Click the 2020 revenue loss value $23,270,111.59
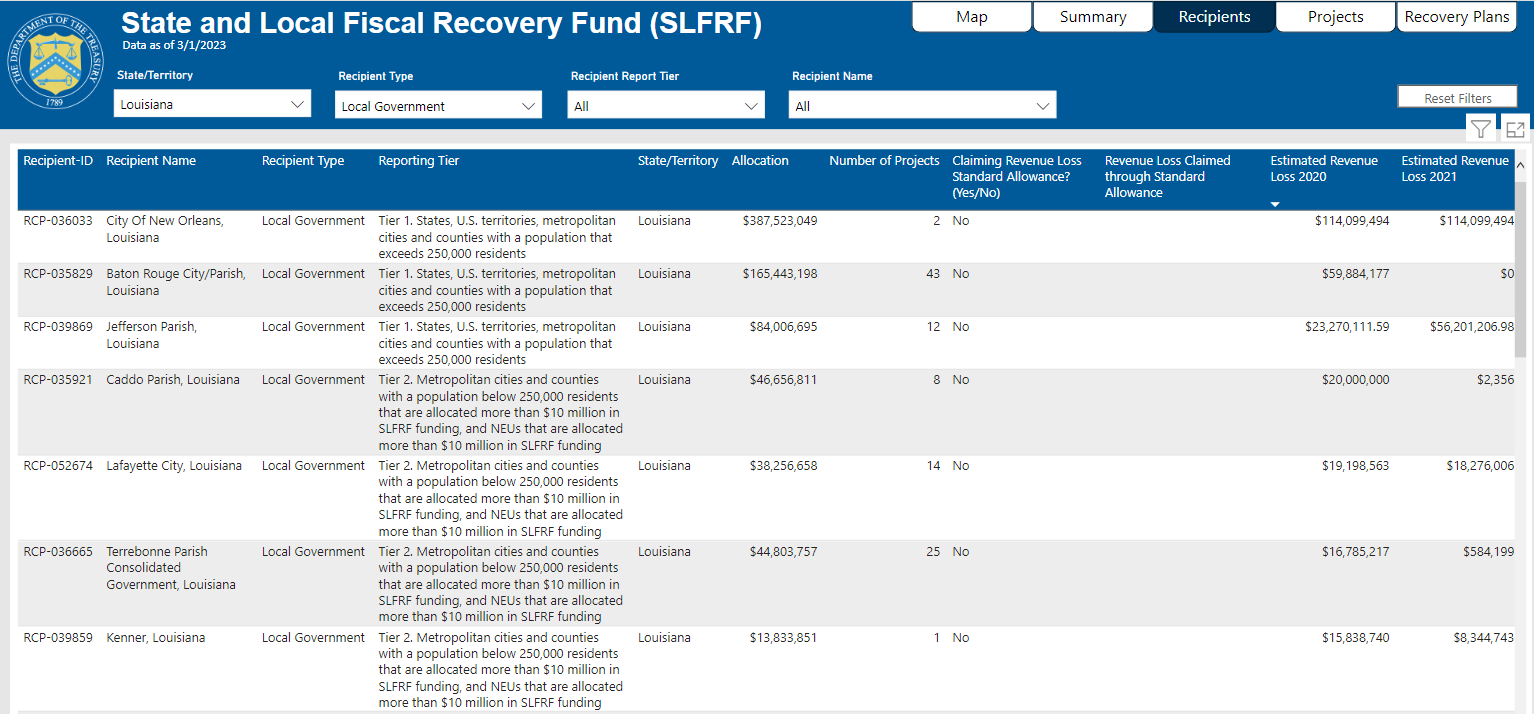 pos(1347,326)
